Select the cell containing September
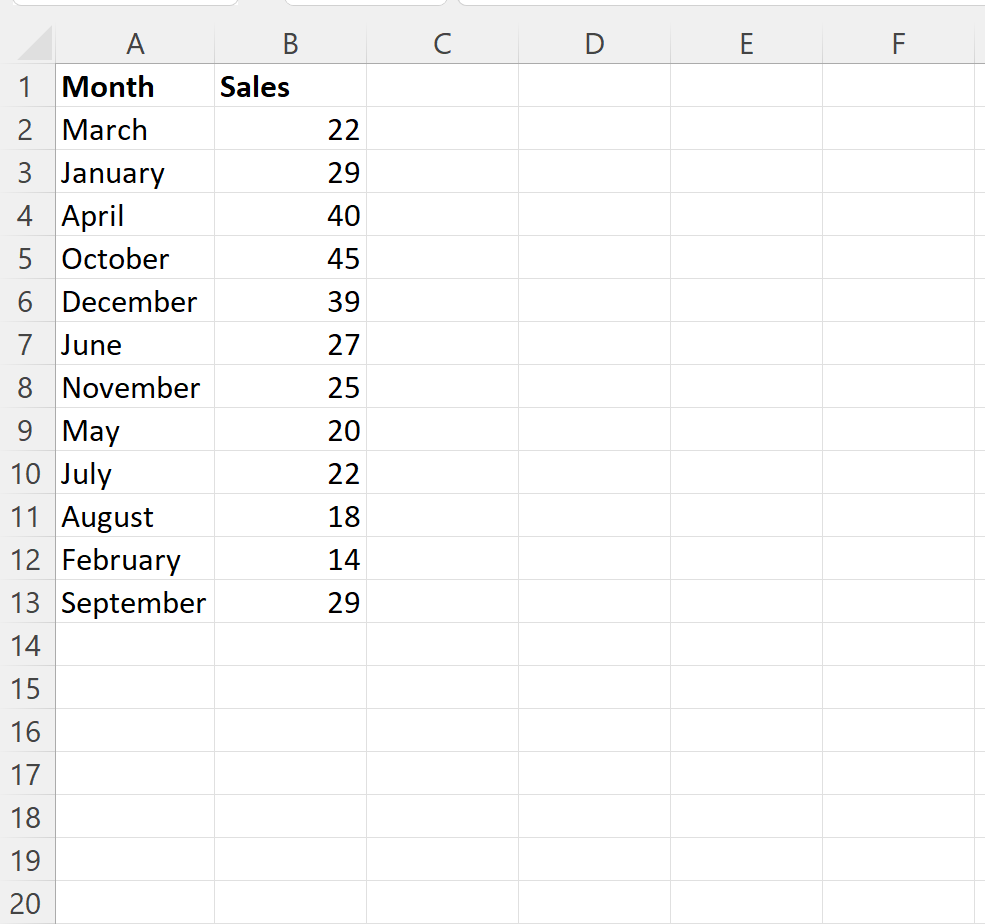The height and width of the screenshot is (924, 985). click(135, 602)
